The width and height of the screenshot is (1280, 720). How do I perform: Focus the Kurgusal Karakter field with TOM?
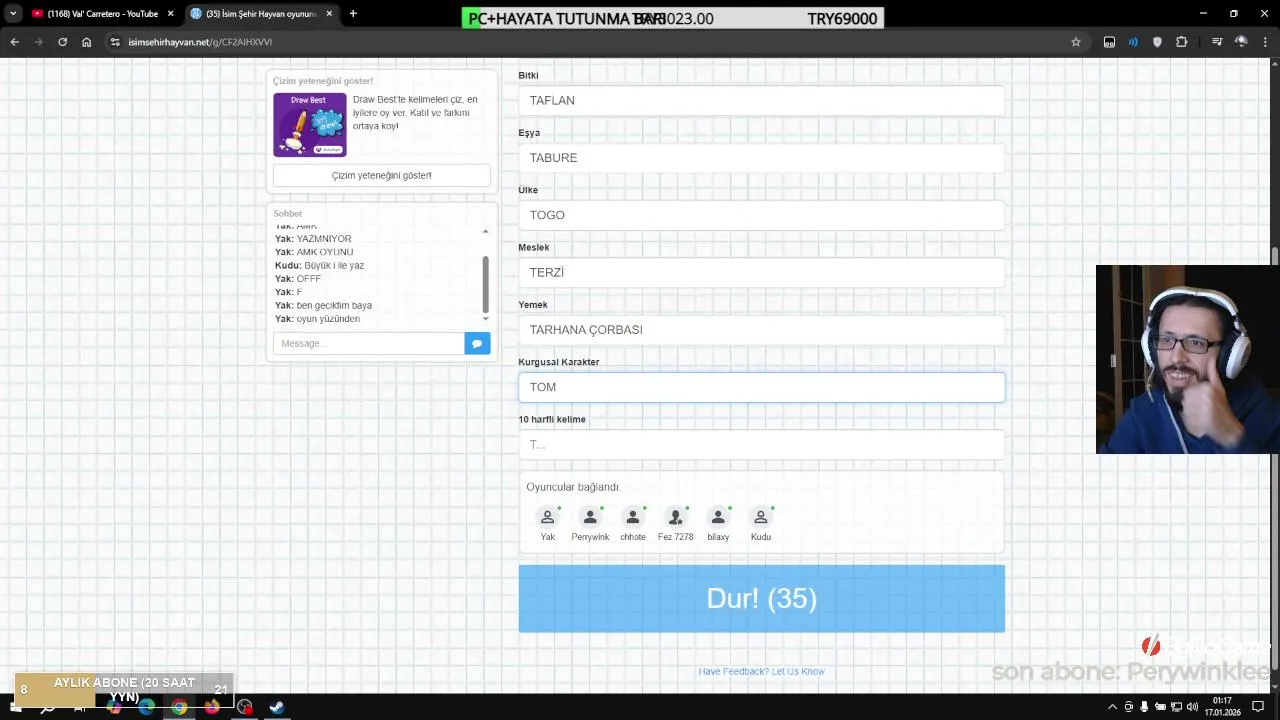pyautogui.click(x=761, y=387)
